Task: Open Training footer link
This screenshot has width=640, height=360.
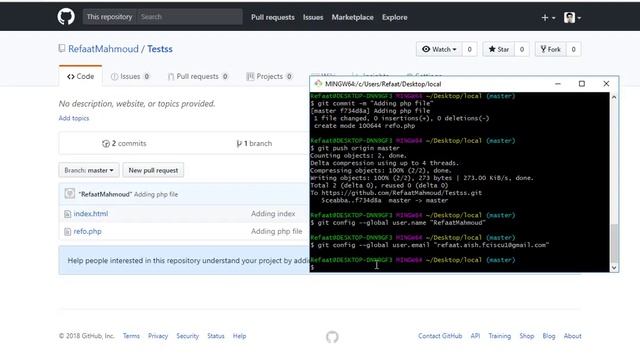Action: point(500,336)
